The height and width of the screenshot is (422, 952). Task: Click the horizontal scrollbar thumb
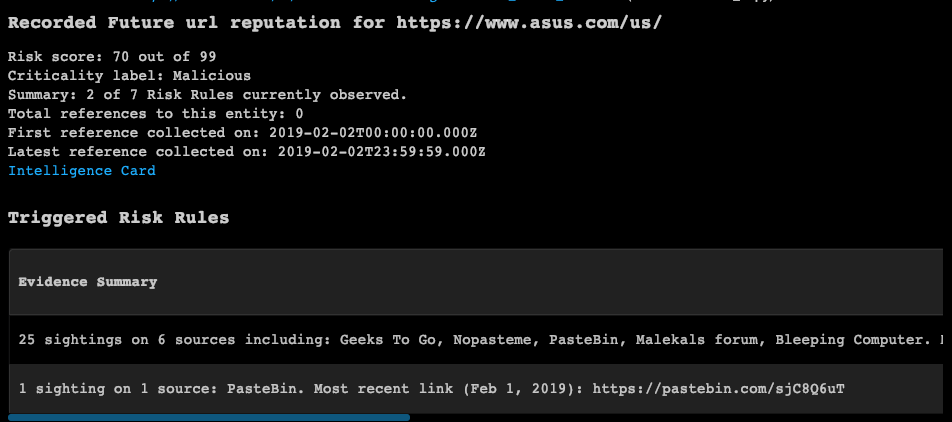tap(208, 417)
